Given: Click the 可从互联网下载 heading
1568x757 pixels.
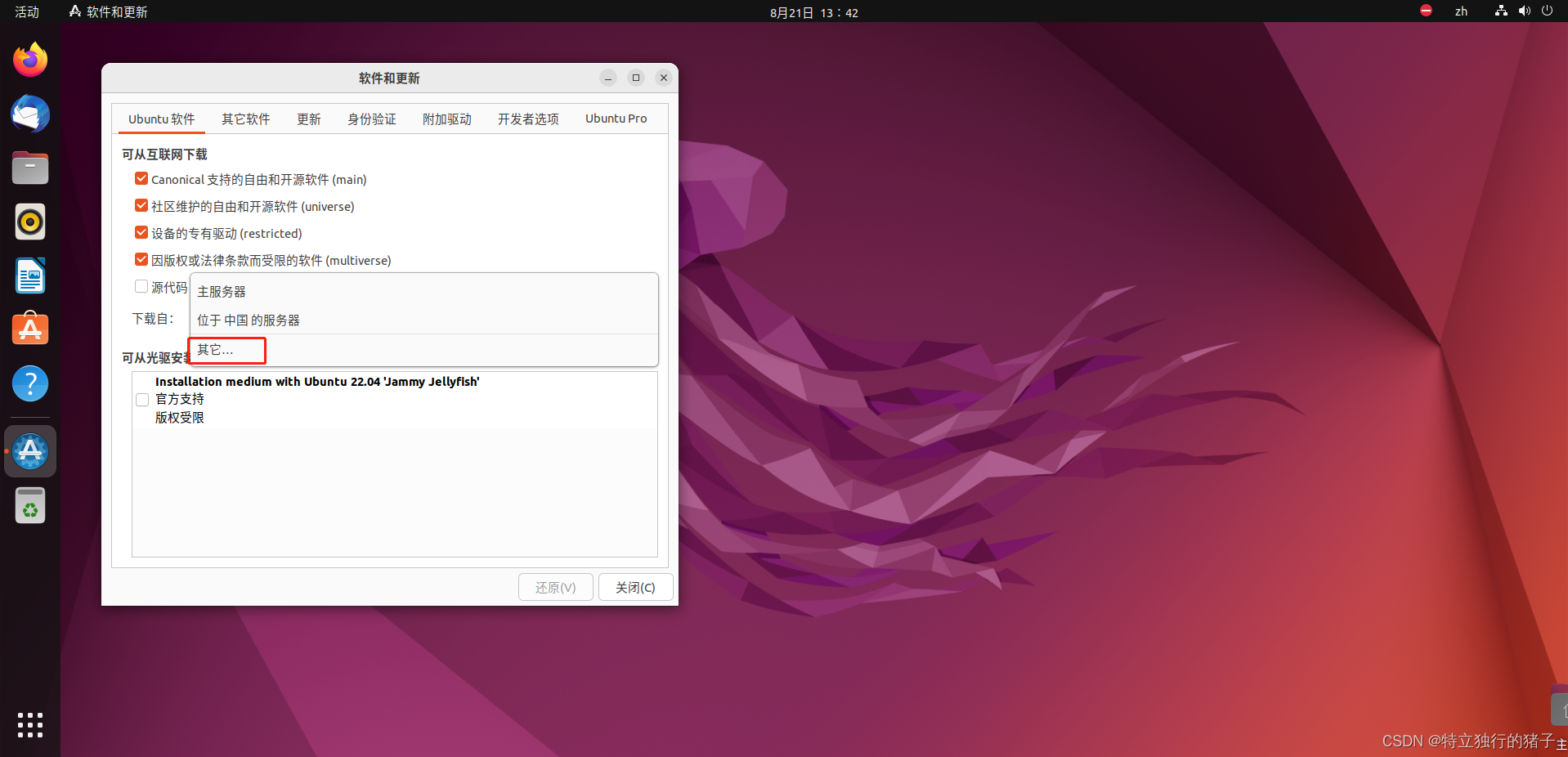Looking at the screenshot, I should click(164, 155).
